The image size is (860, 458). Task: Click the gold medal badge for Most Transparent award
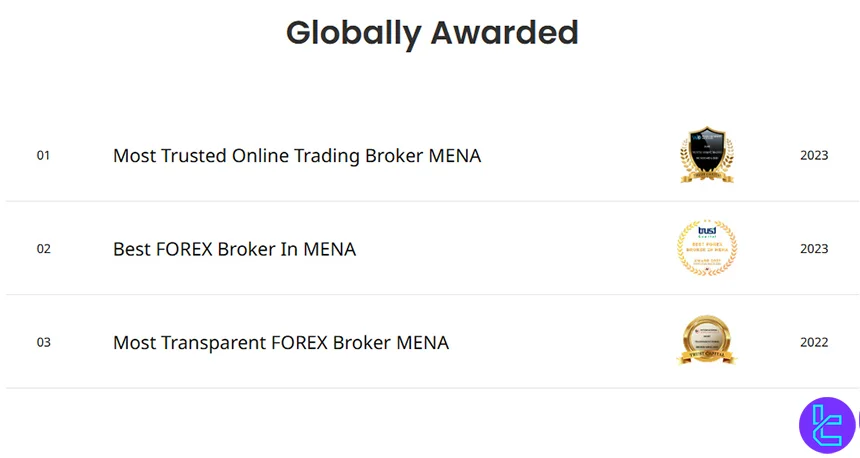coord(707,341)
